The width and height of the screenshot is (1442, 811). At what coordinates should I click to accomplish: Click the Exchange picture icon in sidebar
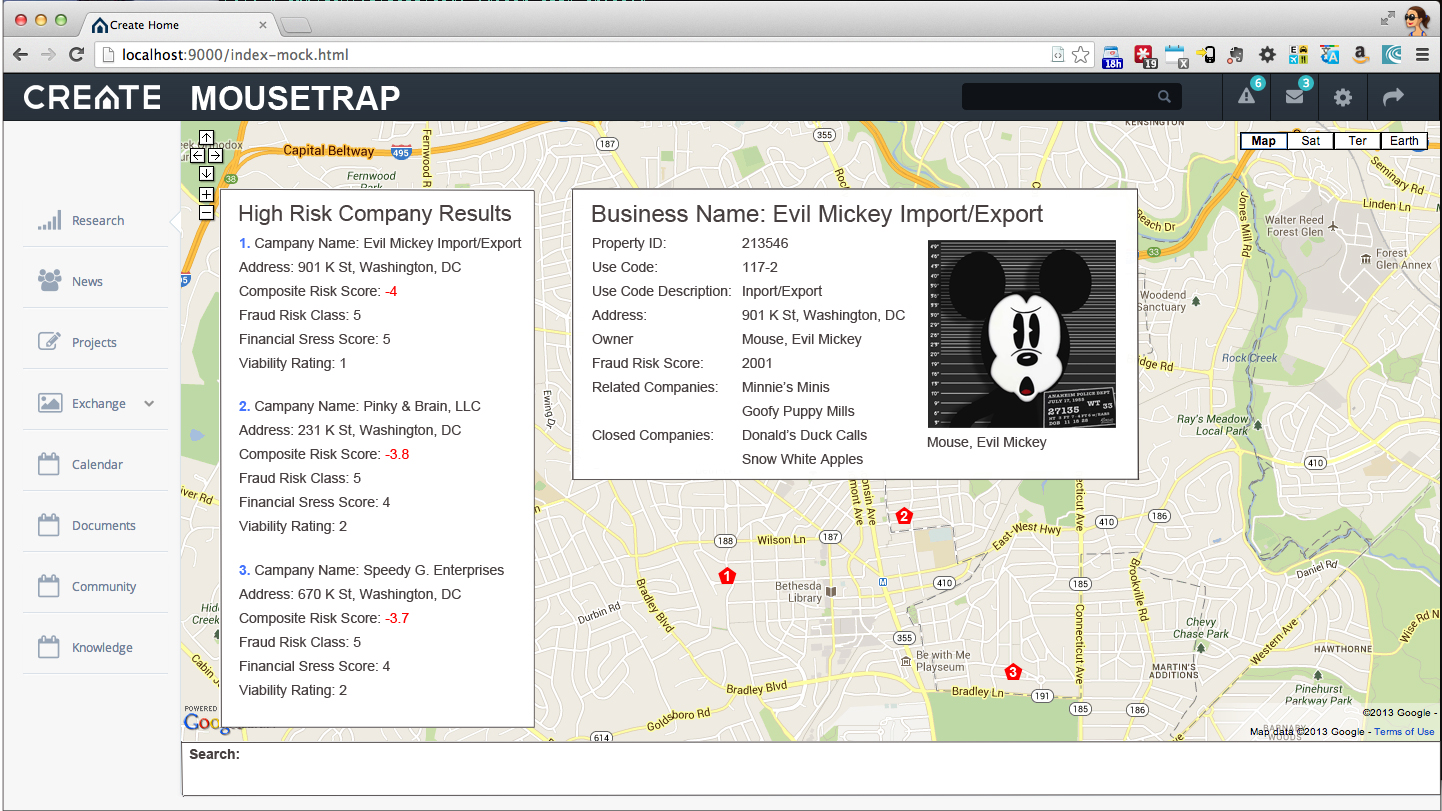pos(49,403)
